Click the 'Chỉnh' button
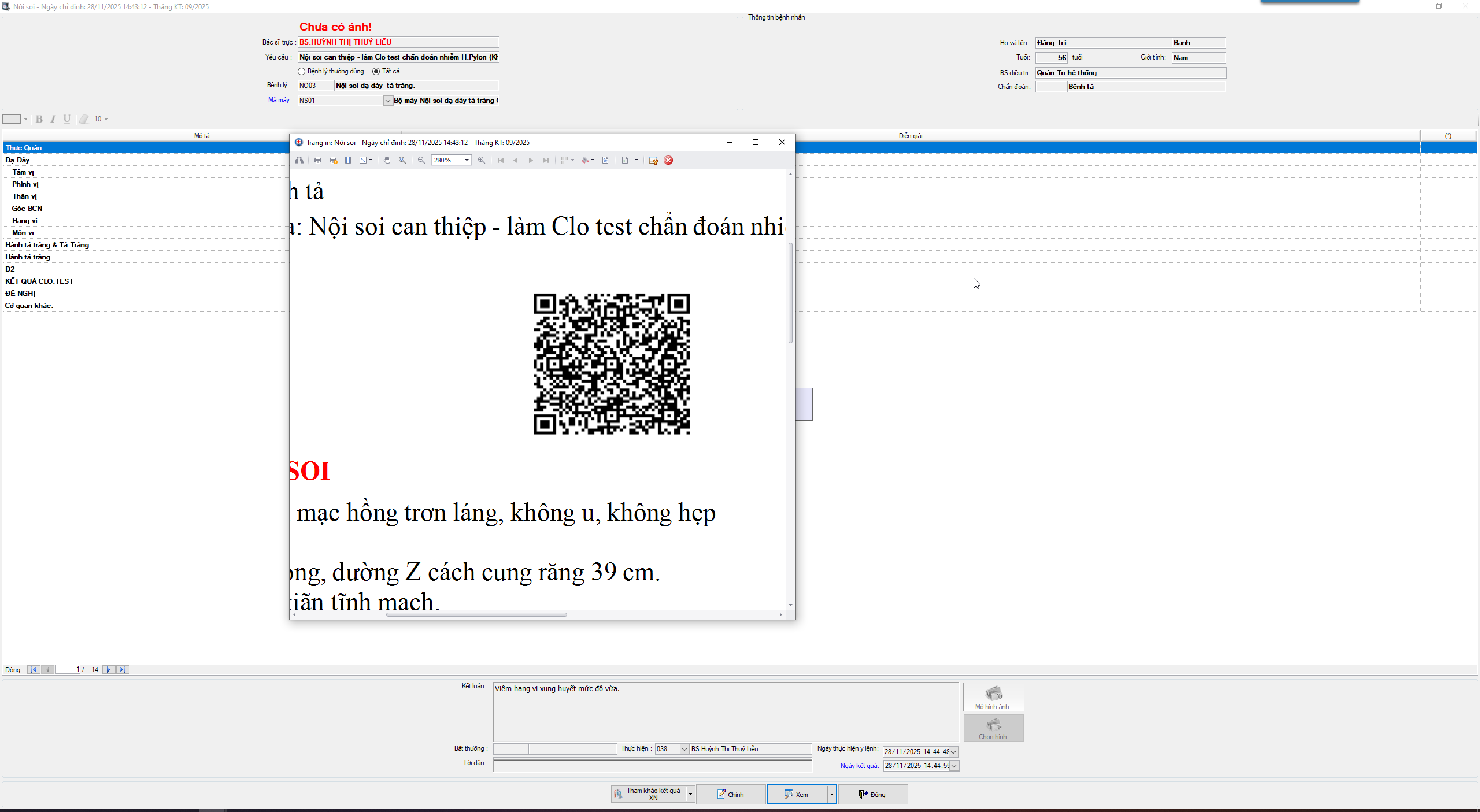Screen dimensions: 1480x812 [x=731, y=795]
